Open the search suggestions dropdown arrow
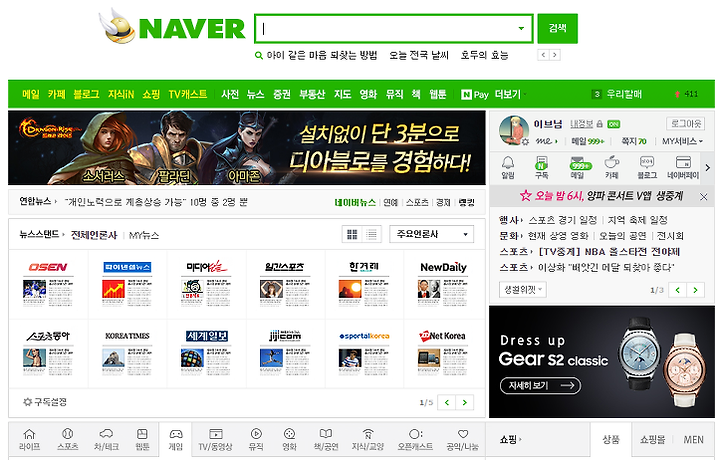Image resolution: width=720 pixels, height=460 pixels. click(521, 28)
